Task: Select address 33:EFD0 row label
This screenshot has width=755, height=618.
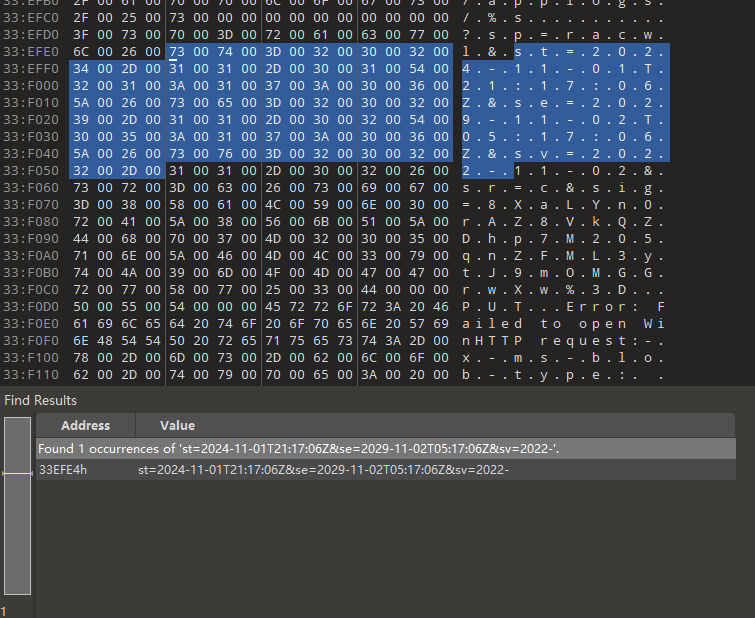Action: [31, 35]
